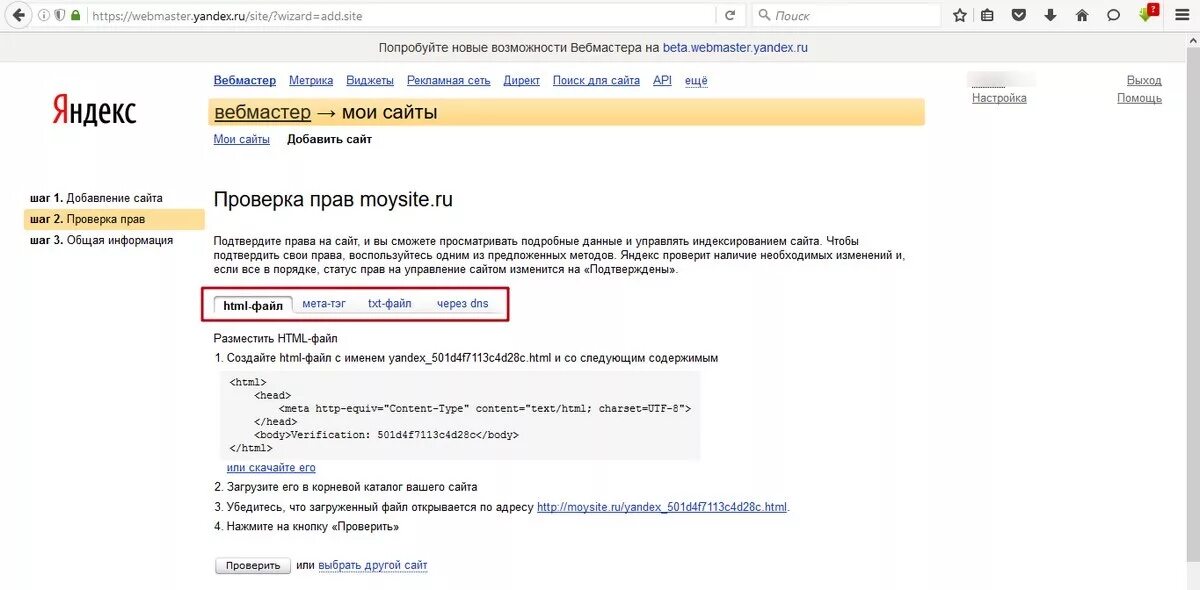The height and width of the screenshot is (590, 1200).
Task: Open the downloads arrow icon
Action: 1050,15
